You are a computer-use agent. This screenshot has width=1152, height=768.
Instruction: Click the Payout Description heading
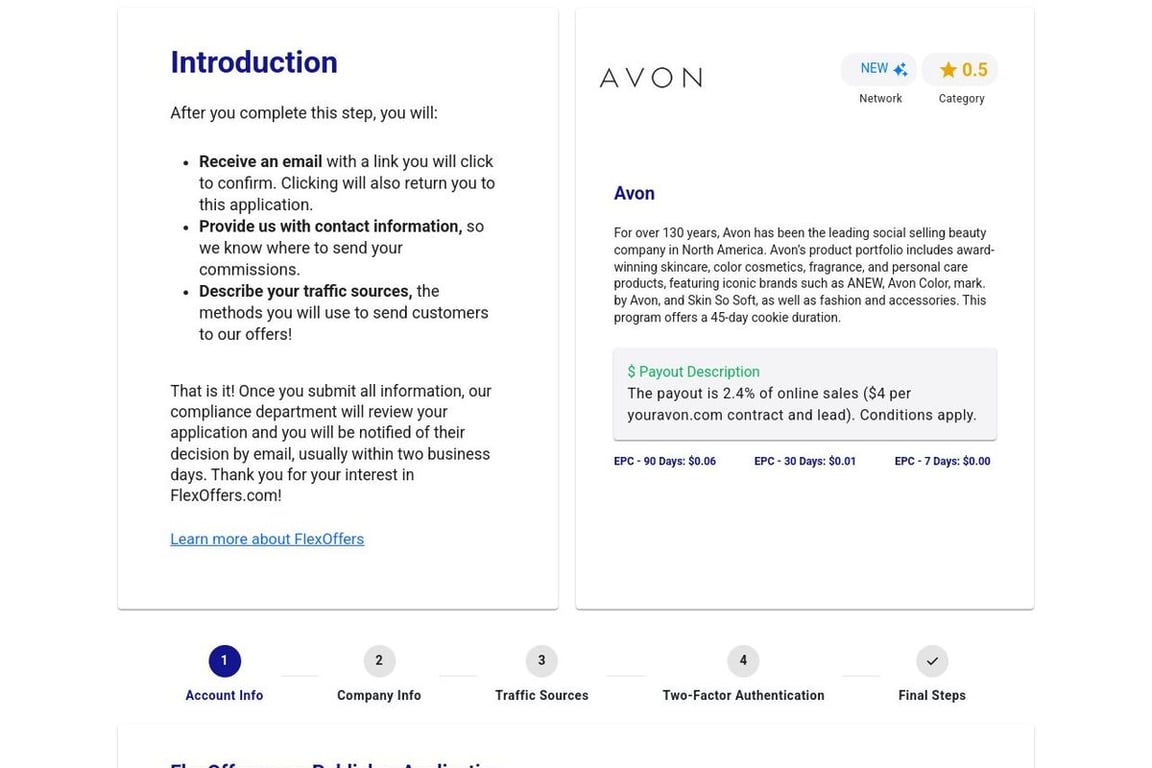pyautogui.click(x=694, y=372)
